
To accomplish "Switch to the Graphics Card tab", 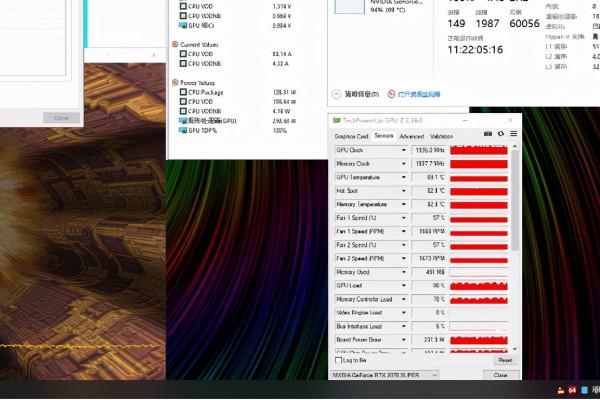I will [351, 136].
